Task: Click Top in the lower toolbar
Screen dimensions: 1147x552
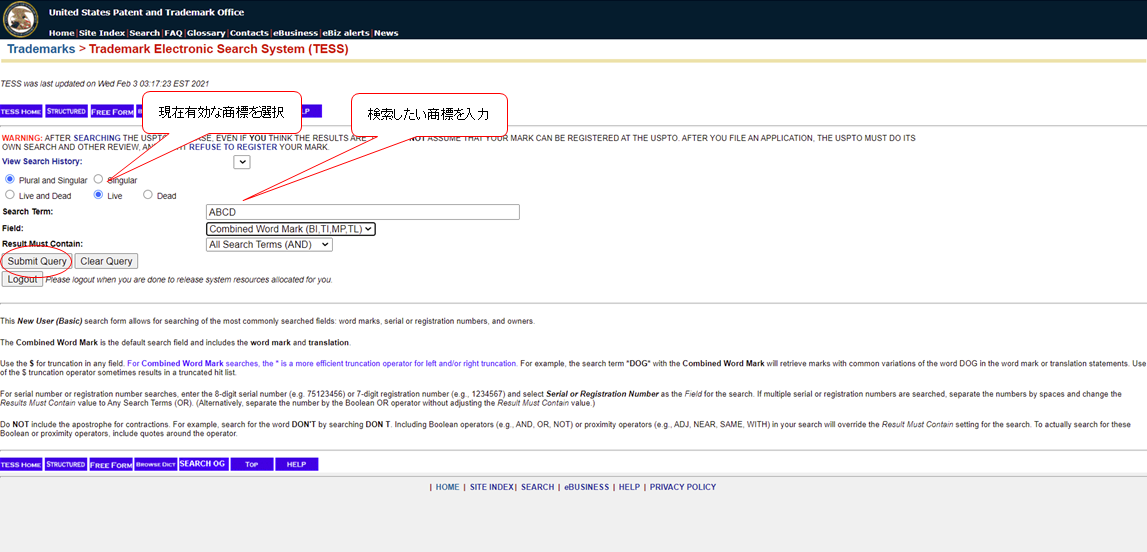Action: 252,464
